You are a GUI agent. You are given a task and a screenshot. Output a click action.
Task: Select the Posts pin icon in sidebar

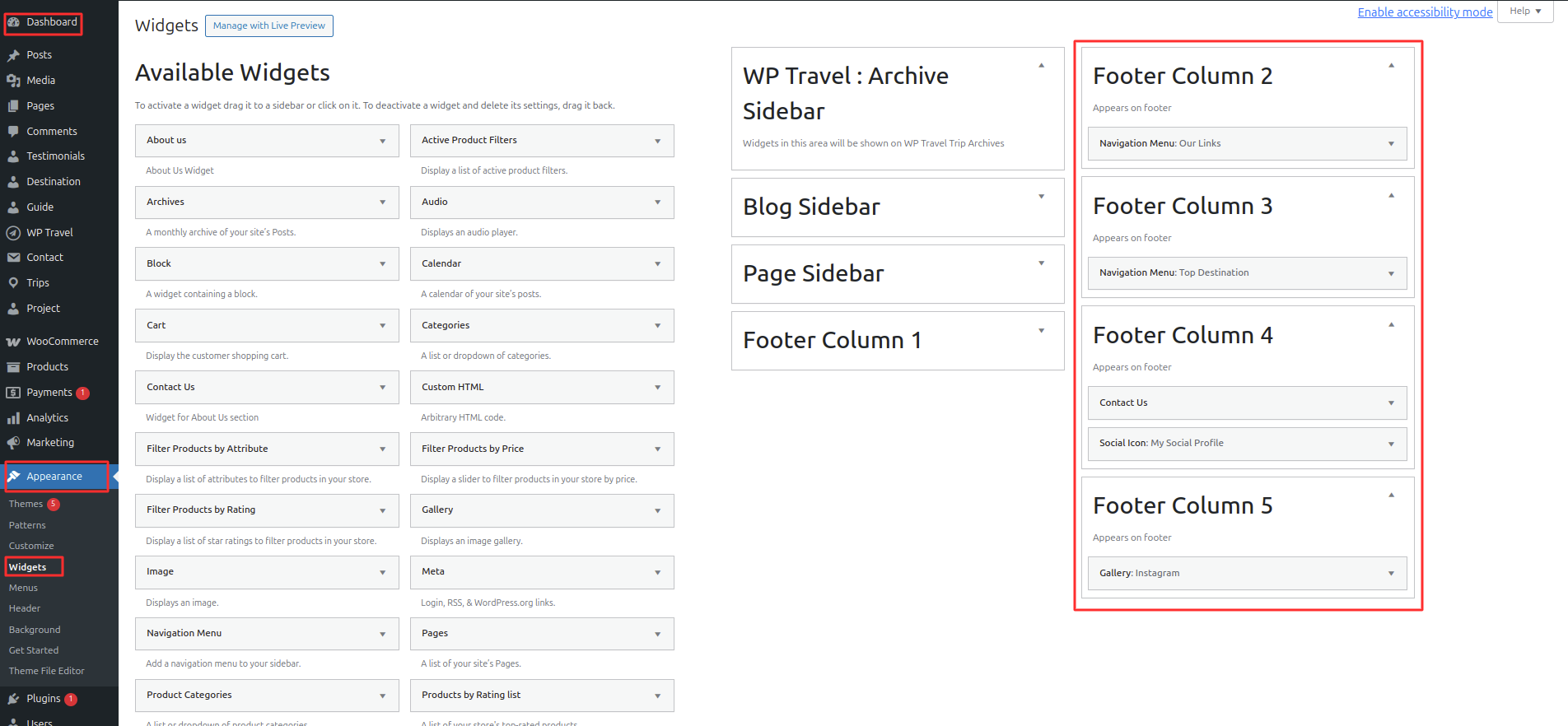[14, 54]
